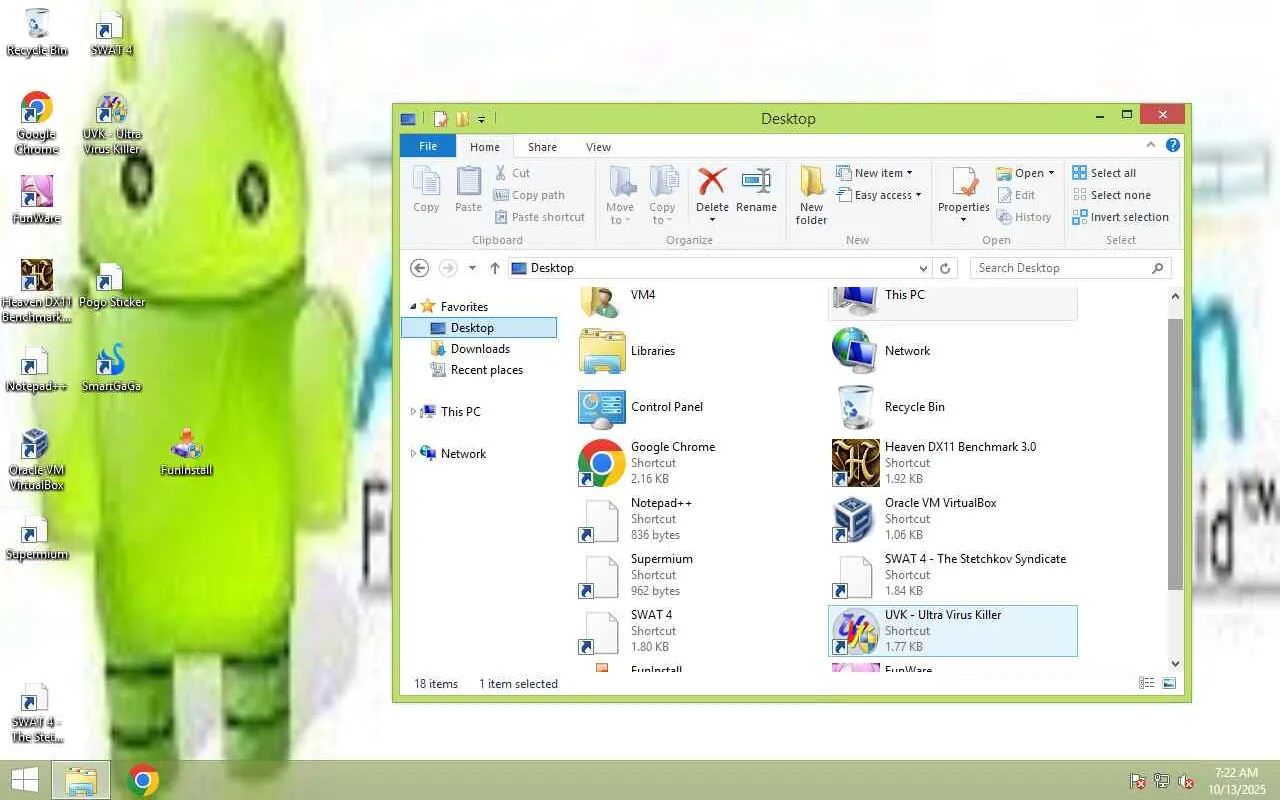The image size is (1280, 800).
Task: Click the magnifier icon in the search box
Action: (1158, 268)
